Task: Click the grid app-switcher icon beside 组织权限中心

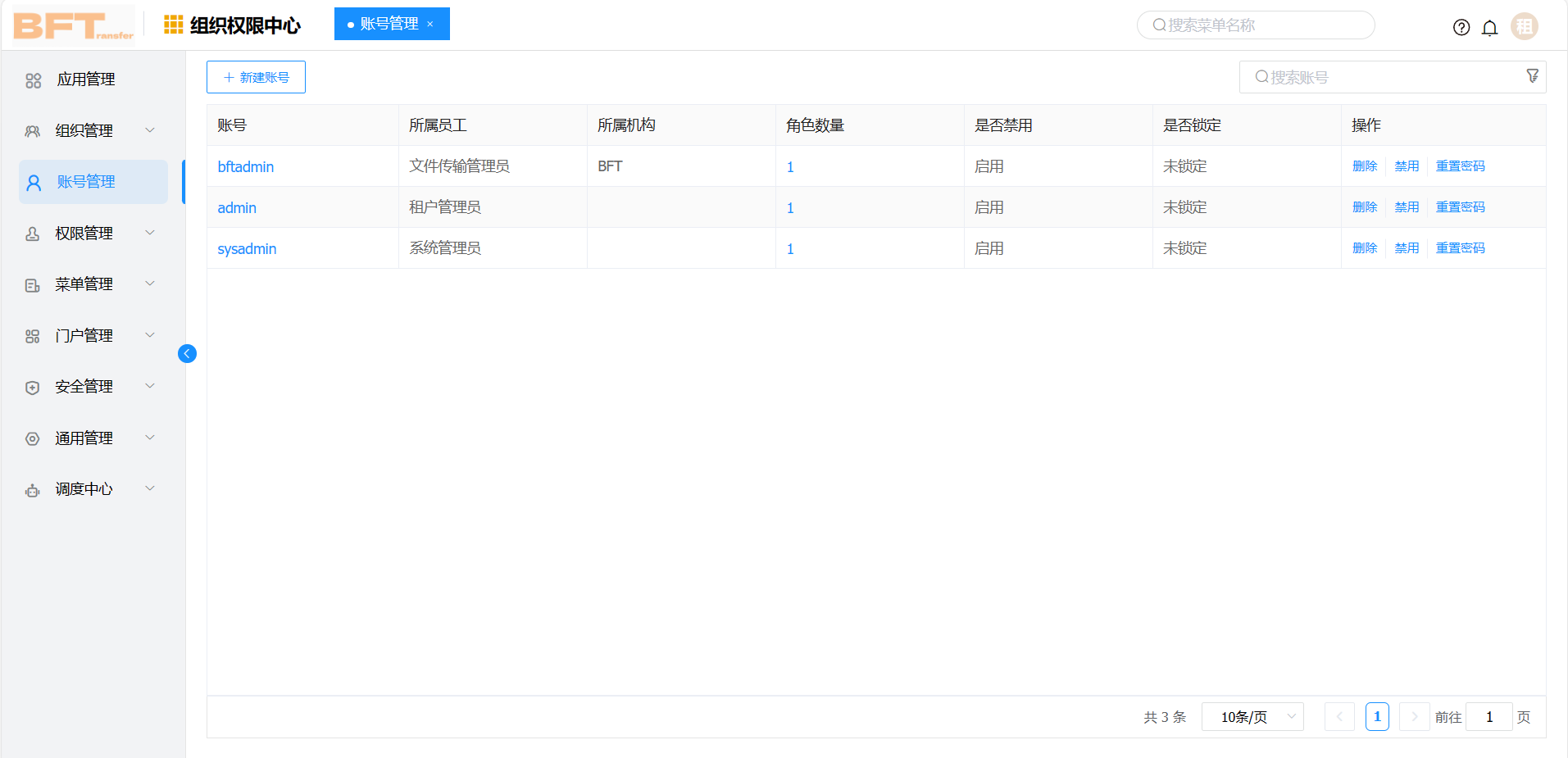Action: pyautogui.click(x=172, y=25)
